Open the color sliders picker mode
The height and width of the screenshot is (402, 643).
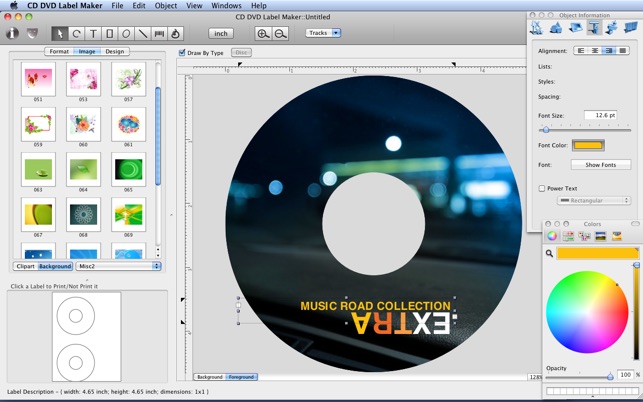coord(568,236)
